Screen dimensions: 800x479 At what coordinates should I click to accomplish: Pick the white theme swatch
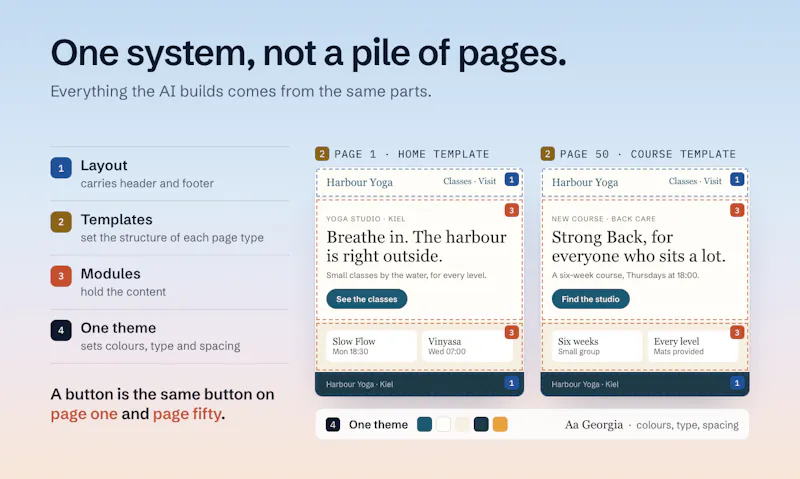443,424
